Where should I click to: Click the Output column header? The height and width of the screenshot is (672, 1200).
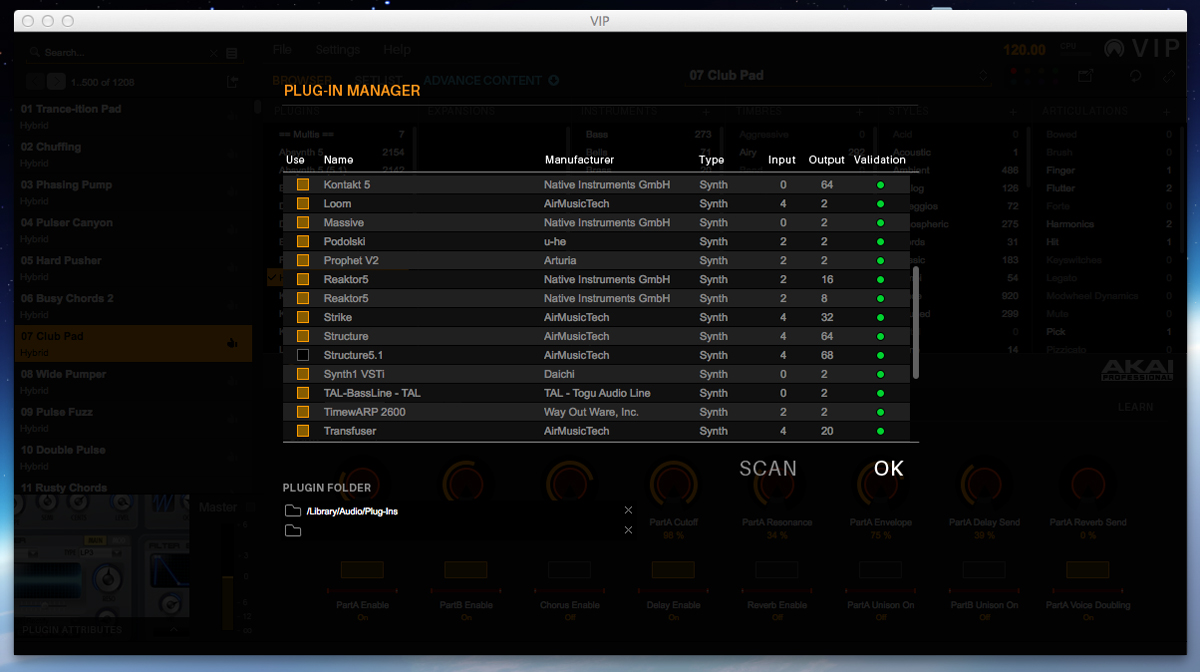pyautogui.click(x=827, y=160)
